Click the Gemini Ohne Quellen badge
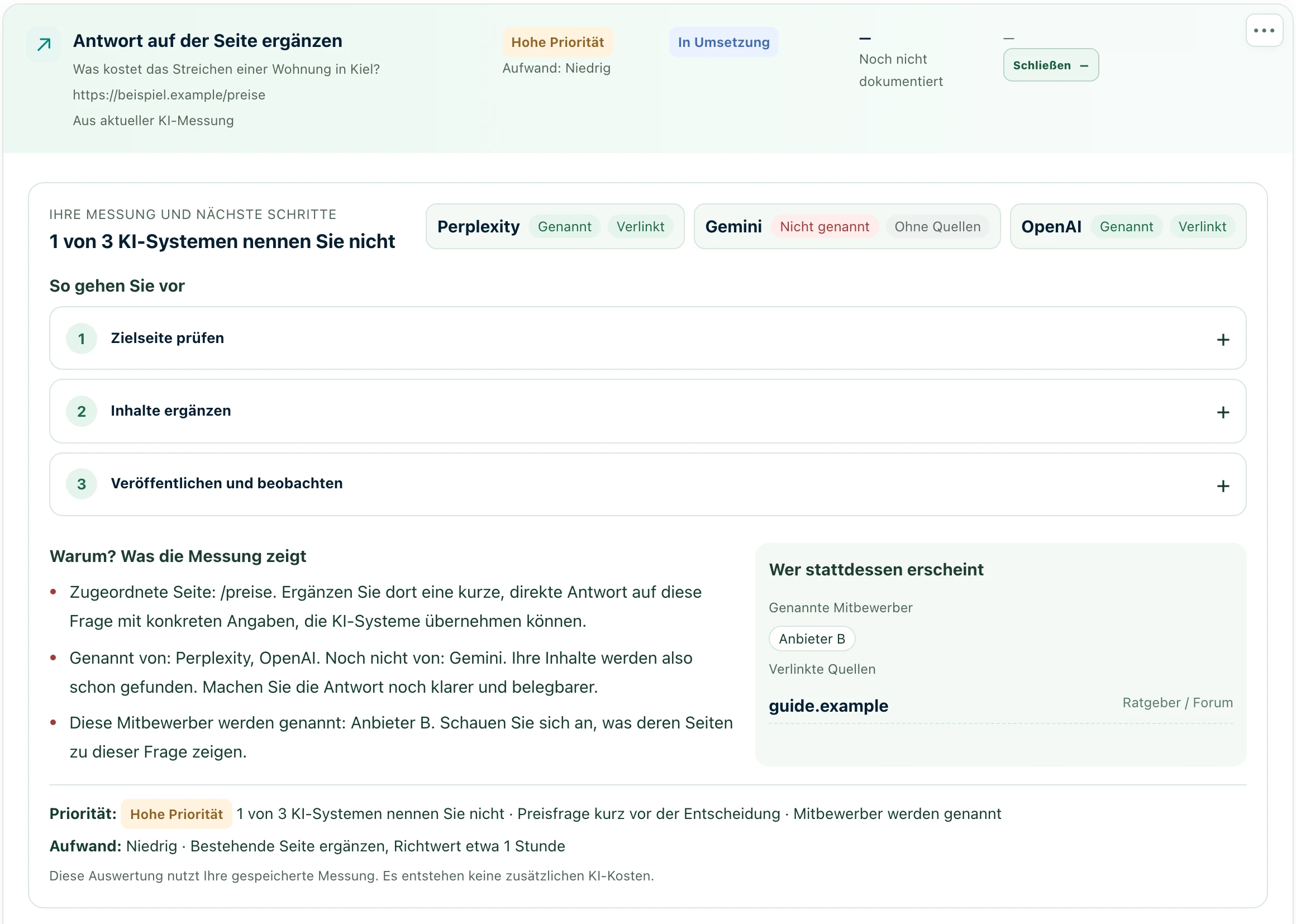The image size is (1296, 924). 937,226
